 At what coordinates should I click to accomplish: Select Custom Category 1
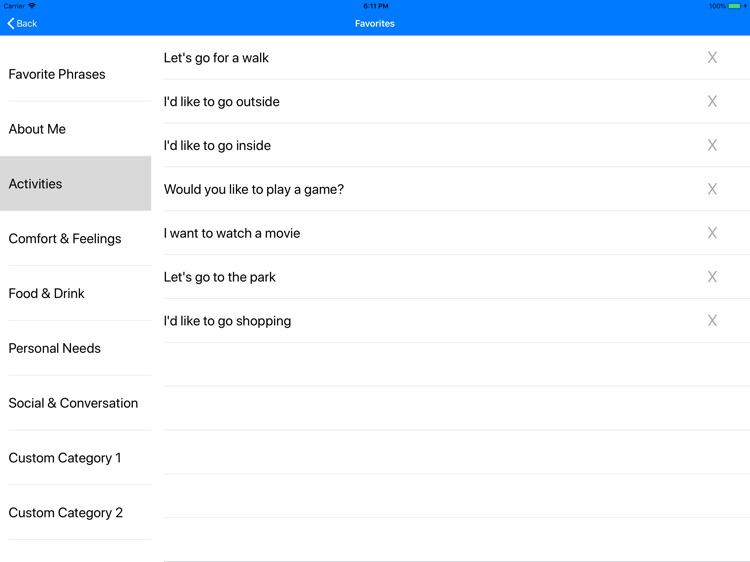[76, 458]
